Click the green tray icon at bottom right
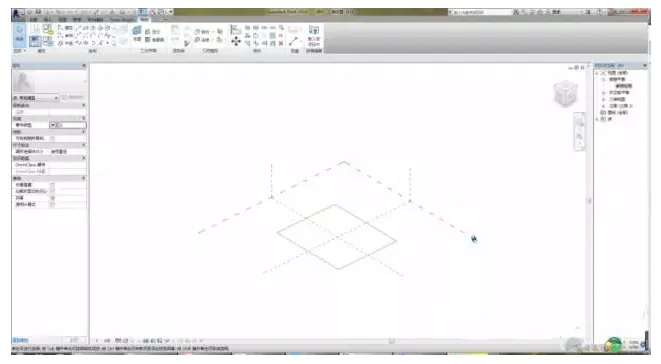Viewport: 661px width, 364px height. pyautogui.click(x=613, y=344)
